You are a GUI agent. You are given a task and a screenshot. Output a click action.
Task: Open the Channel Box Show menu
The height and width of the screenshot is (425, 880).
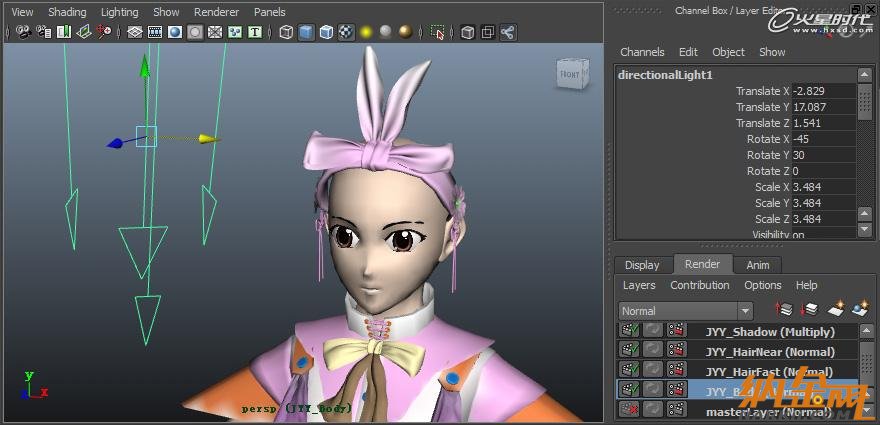[772, 52]
